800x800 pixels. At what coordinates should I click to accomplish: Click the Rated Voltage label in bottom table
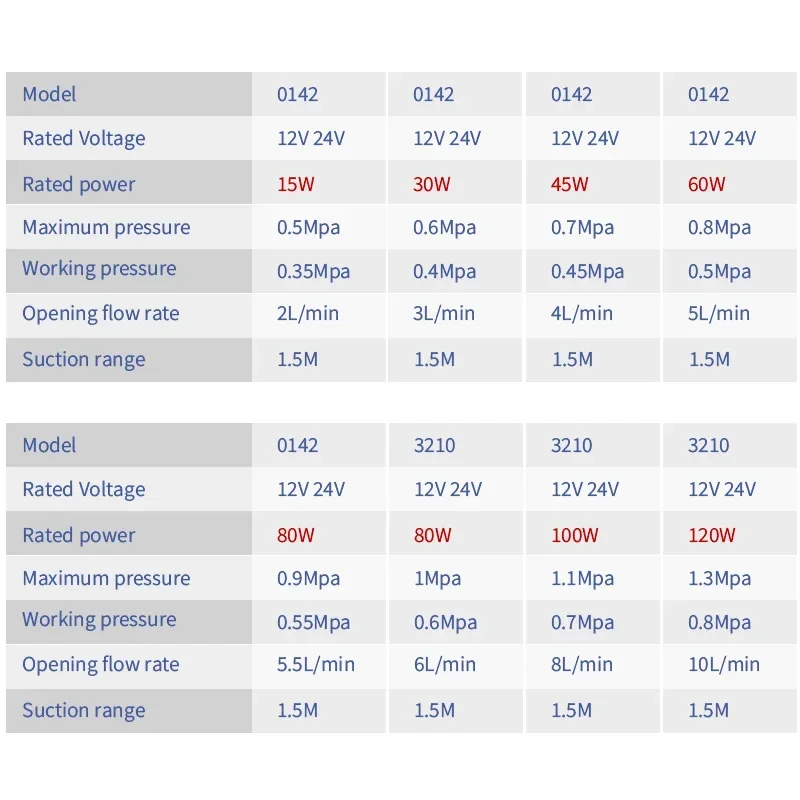[84, 489]
